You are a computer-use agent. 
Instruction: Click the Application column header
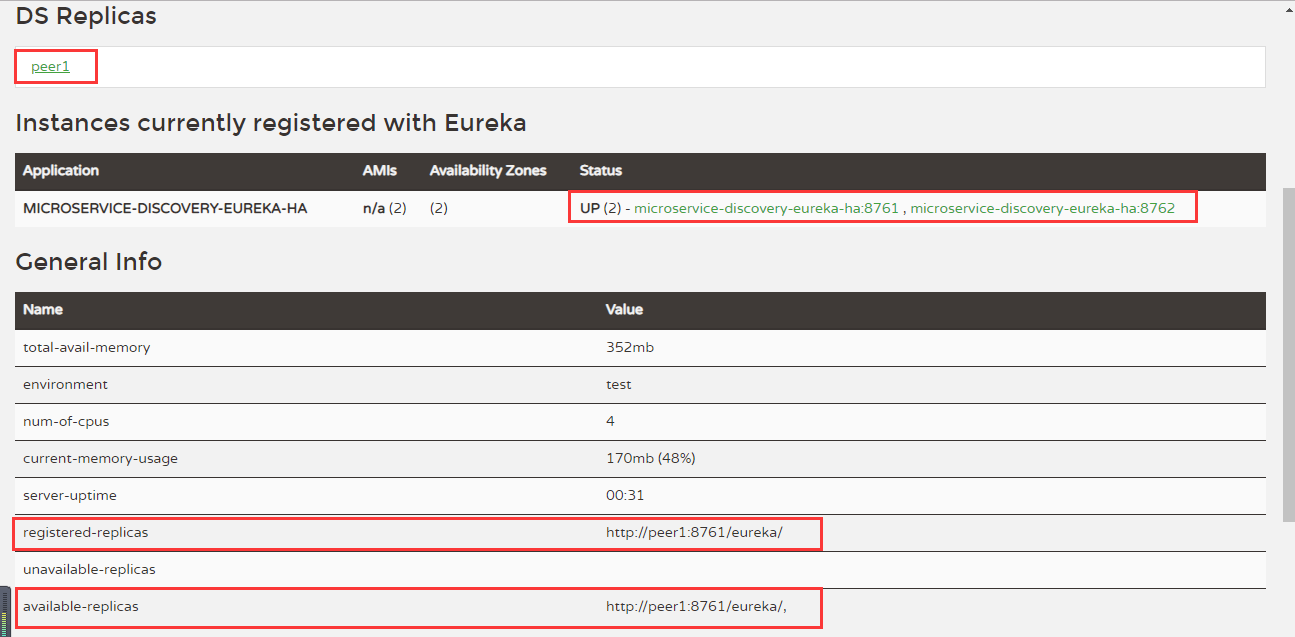61,171
